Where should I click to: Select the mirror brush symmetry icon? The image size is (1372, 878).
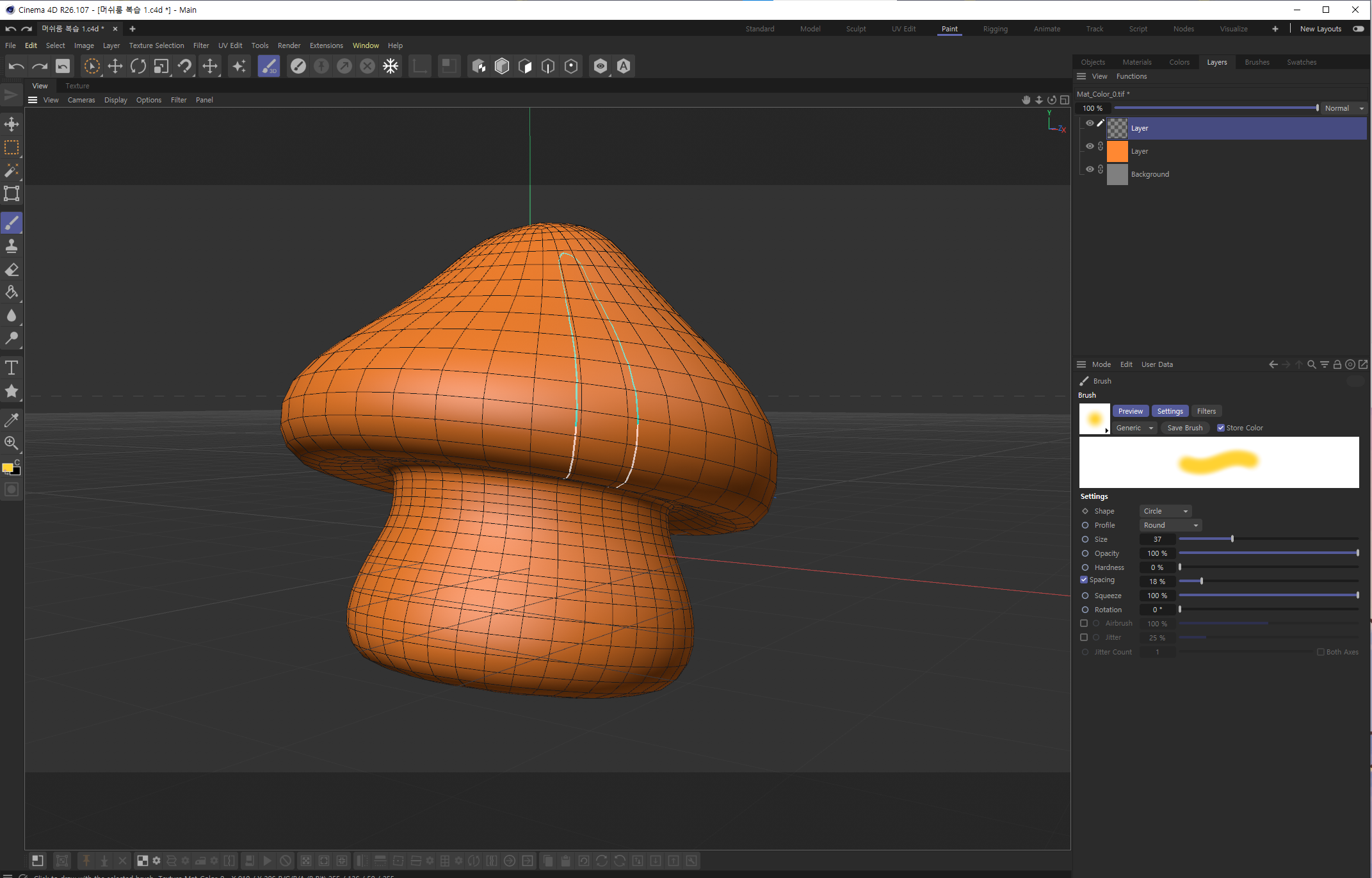coord(391,66)
